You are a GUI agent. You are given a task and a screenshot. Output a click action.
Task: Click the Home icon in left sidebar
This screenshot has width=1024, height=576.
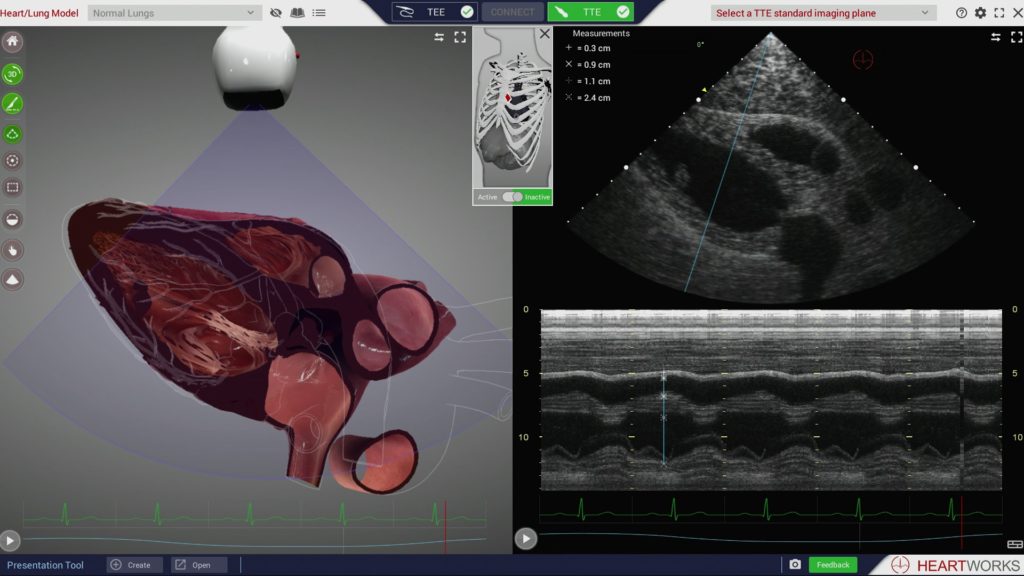(13, 43)
